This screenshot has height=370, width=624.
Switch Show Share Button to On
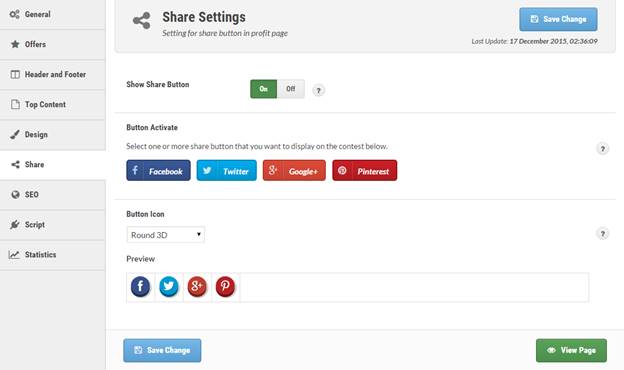tap(263, 89)
